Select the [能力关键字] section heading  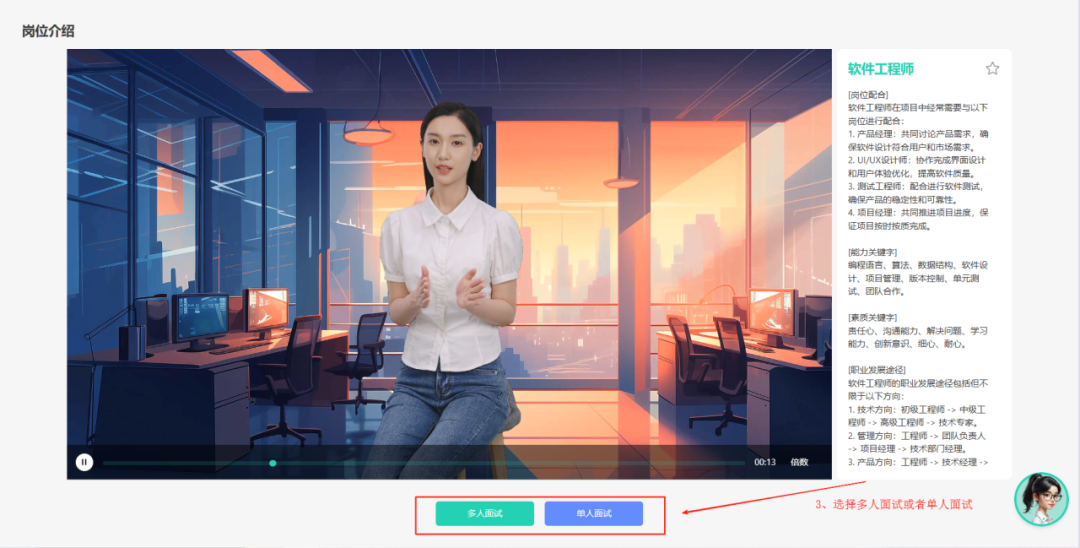(x=872, y=252)
